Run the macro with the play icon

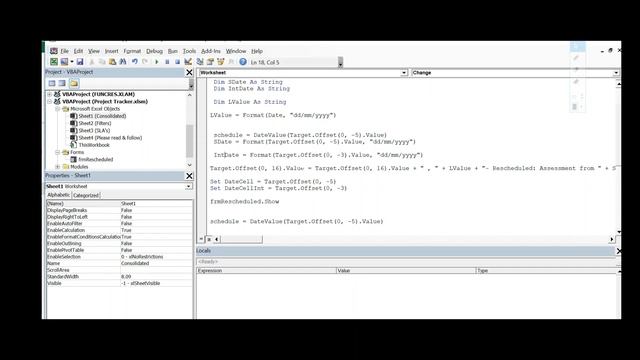157,62
